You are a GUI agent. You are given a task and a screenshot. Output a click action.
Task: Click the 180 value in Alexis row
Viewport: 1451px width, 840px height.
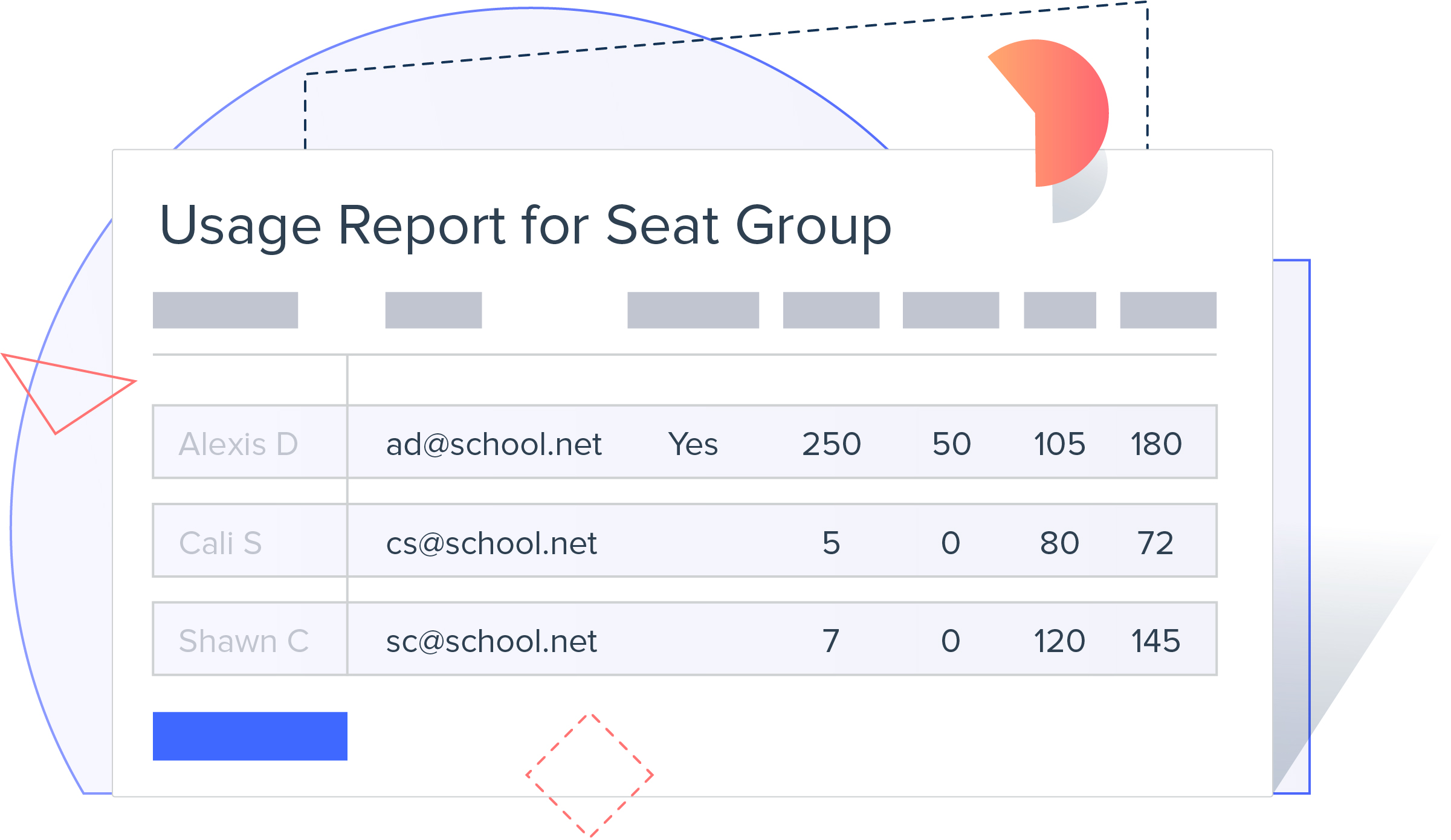point(1155,444)
